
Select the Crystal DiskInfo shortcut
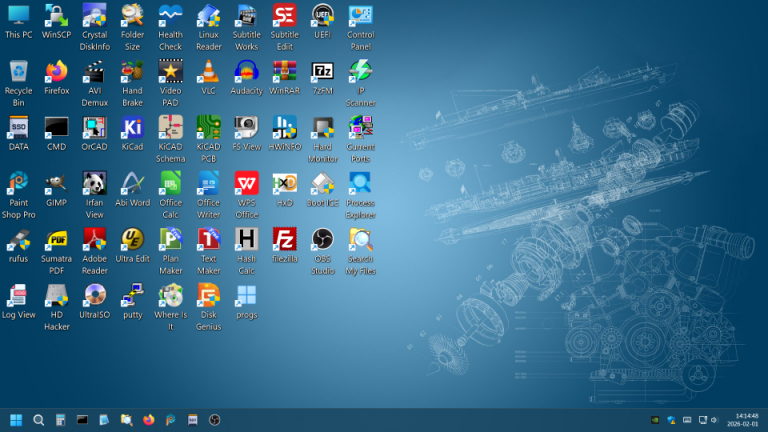coord(94,16)
